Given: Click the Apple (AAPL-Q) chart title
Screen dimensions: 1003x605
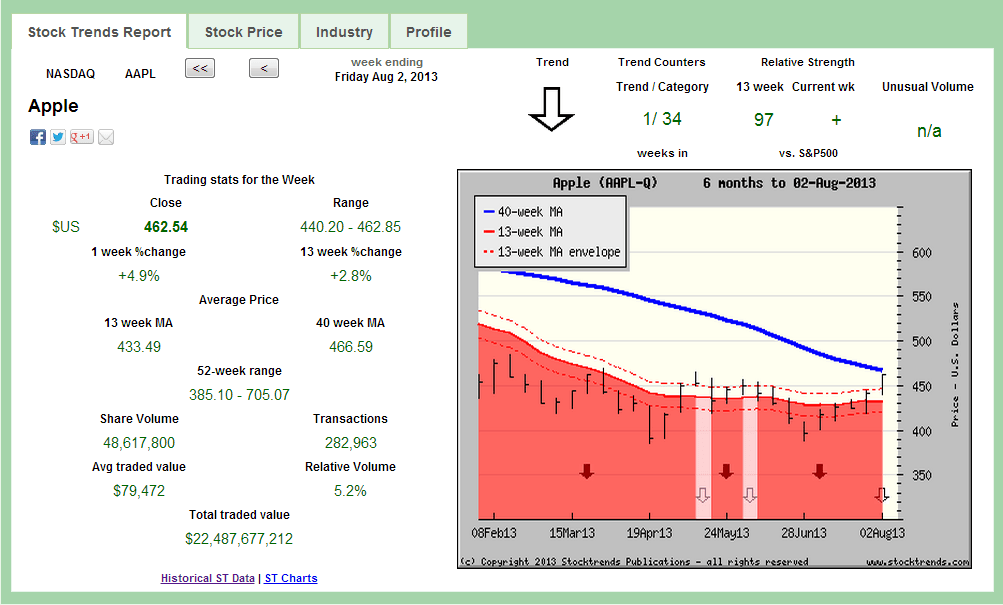Looking at the screenshot, I should coord(605,183).
